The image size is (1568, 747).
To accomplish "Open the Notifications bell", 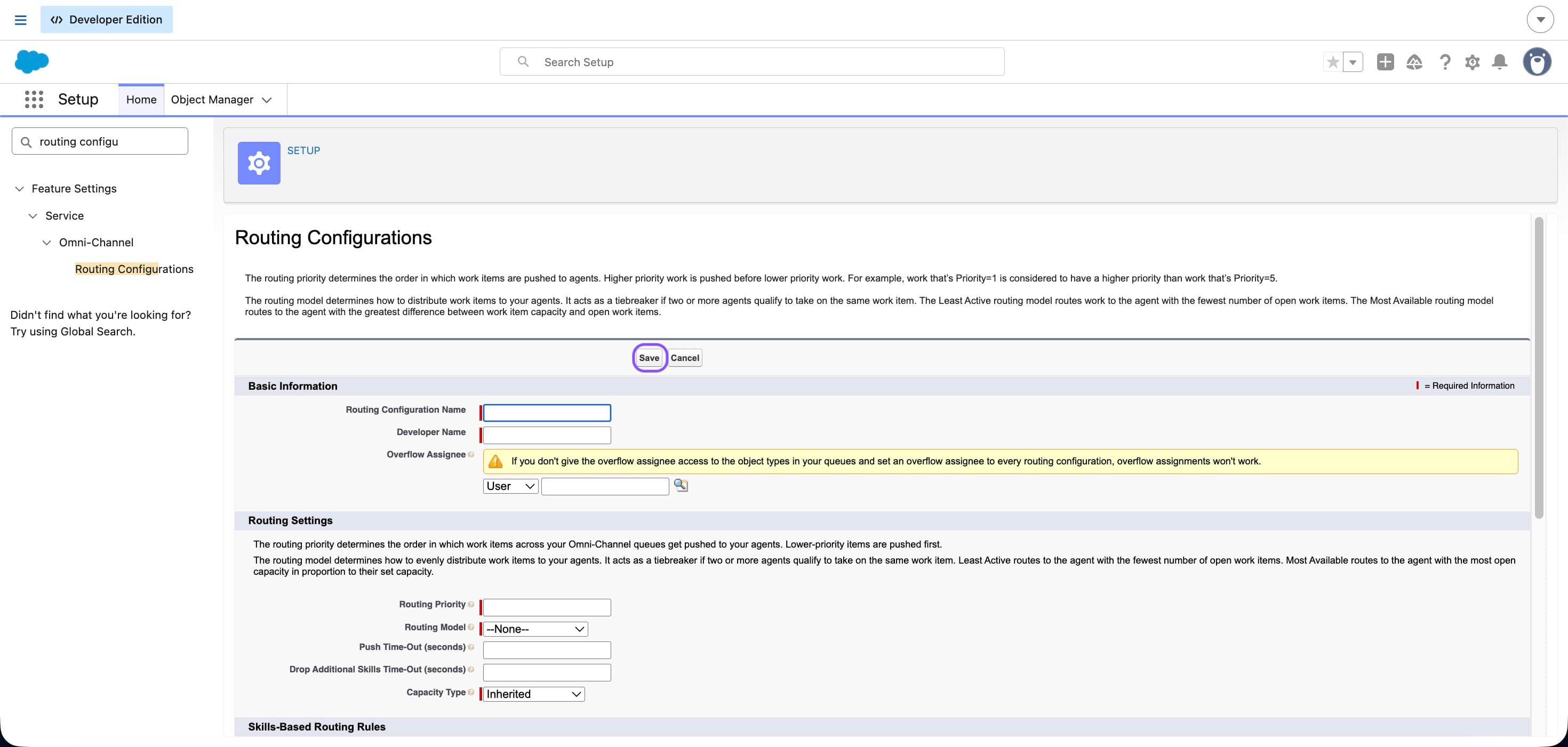I will (x=1500, y=61).
